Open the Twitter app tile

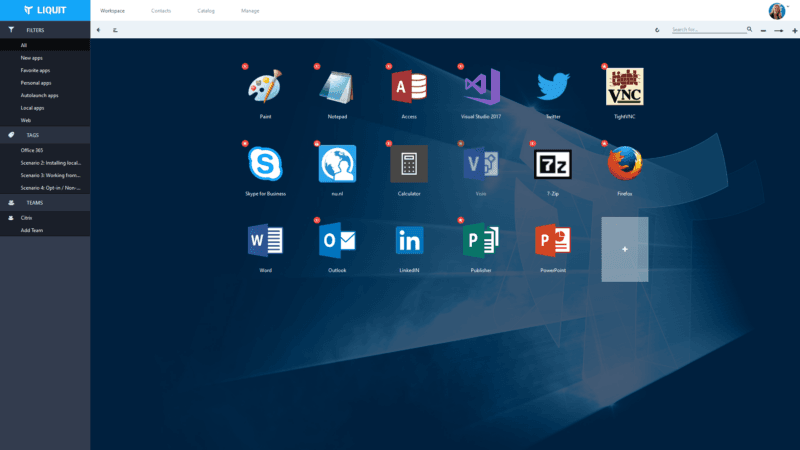tap(553, 87)
